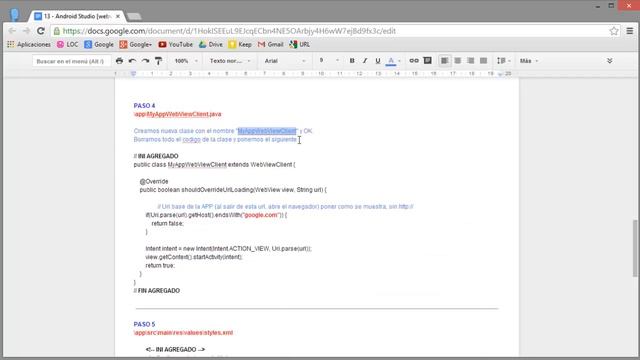This screenshot has height=360, width=640.
Task: Open the Gmail bookmark
Action: coord(271,44)
